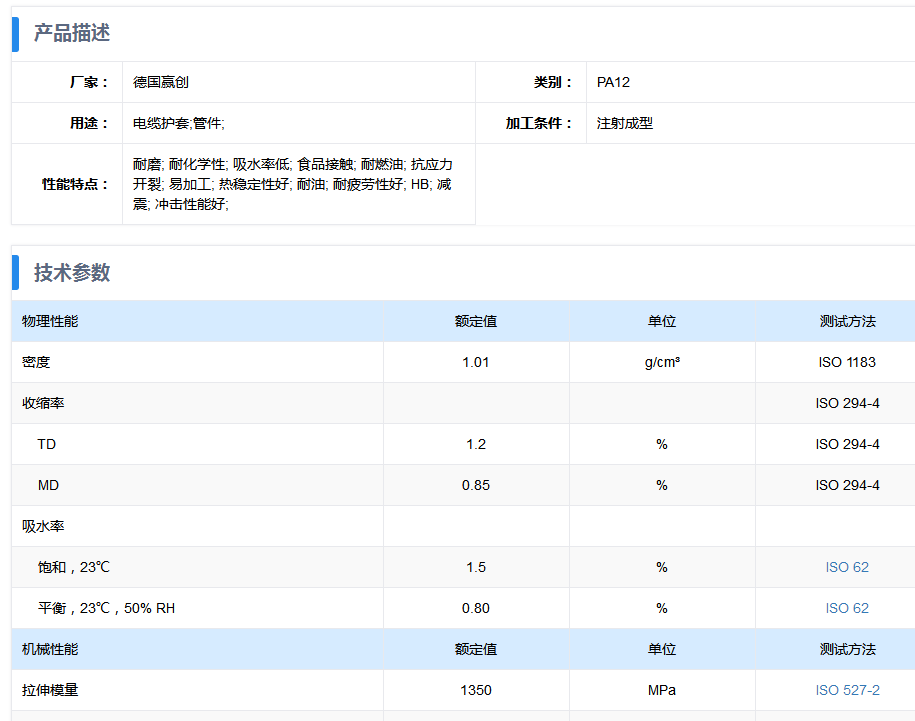Screen dimensions: 915x721
Task: Open the ISO 62 link in the 饱和 row
Action: pos(846,567)
